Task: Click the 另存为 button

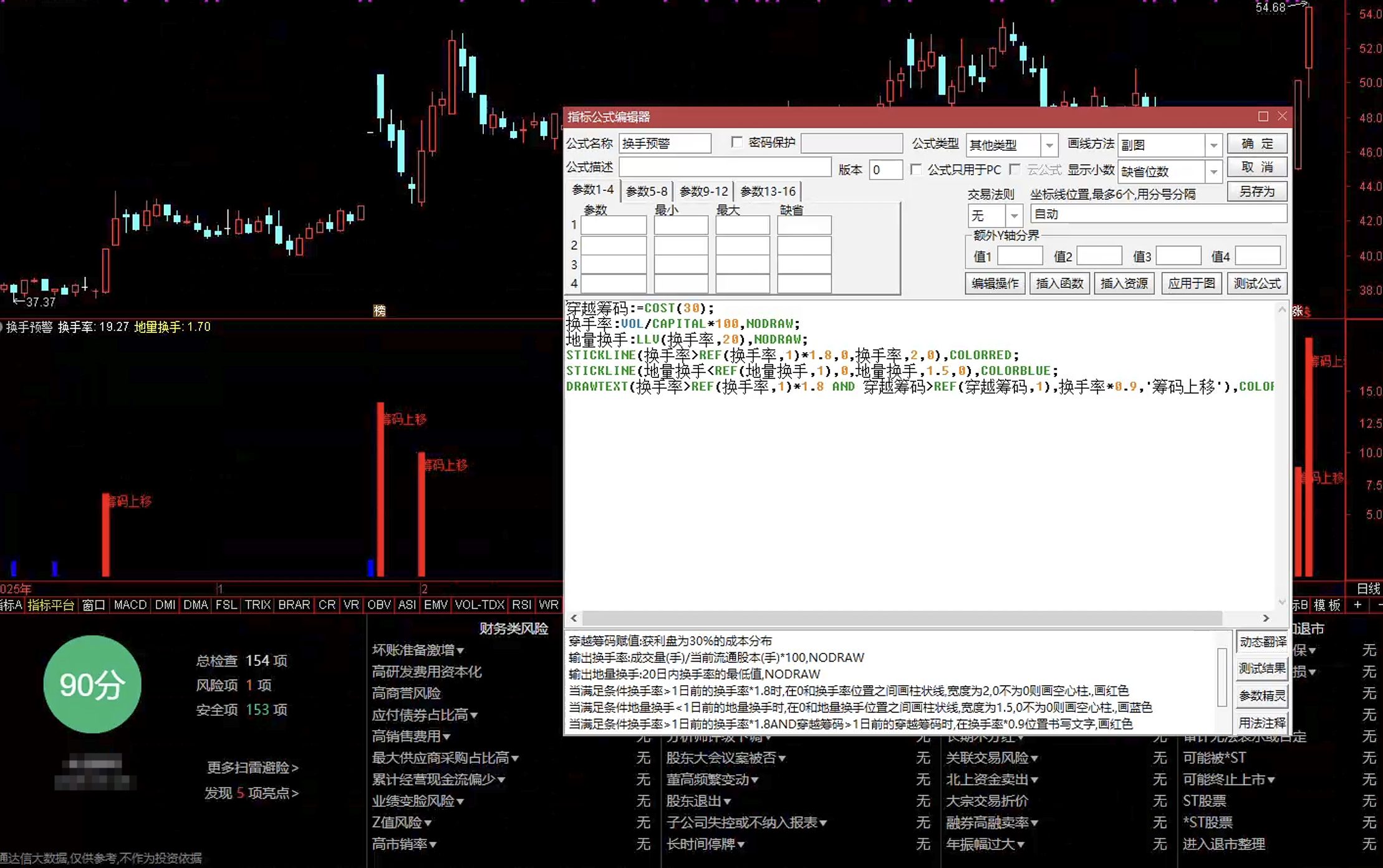Action: coord(1257,191)
